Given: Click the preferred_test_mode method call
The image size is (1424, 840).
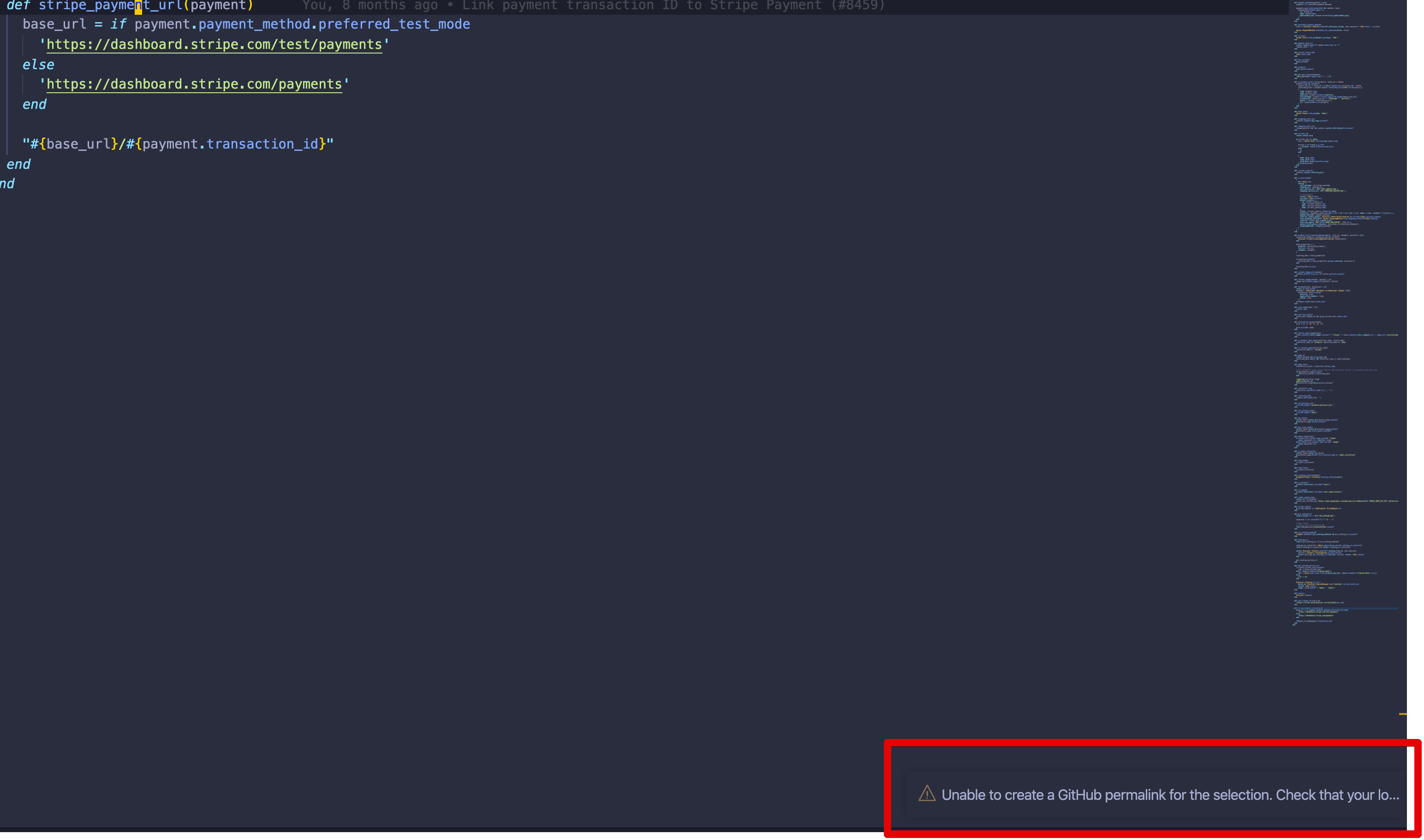Looking at the screenshot, I should click(394, 24).
